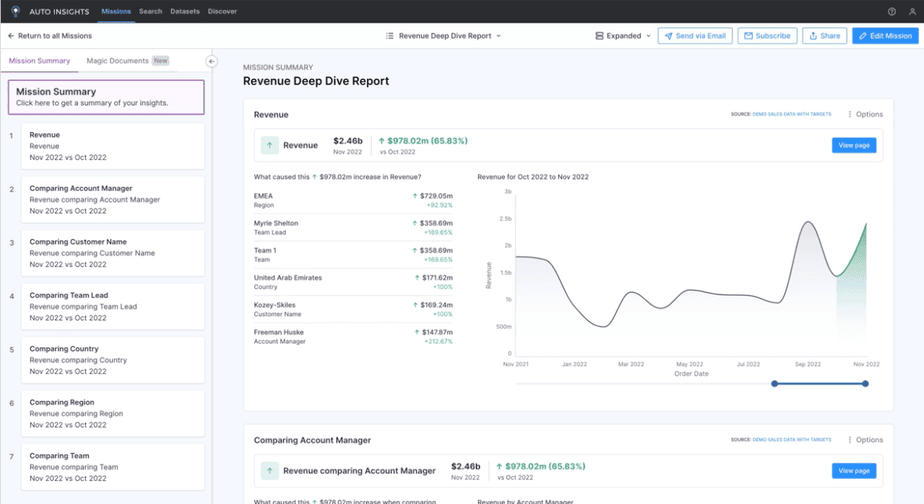This screenshot has width=924, height=504.
Task: Click the EMEA Region driver row
Action: (x=353, y=200)
